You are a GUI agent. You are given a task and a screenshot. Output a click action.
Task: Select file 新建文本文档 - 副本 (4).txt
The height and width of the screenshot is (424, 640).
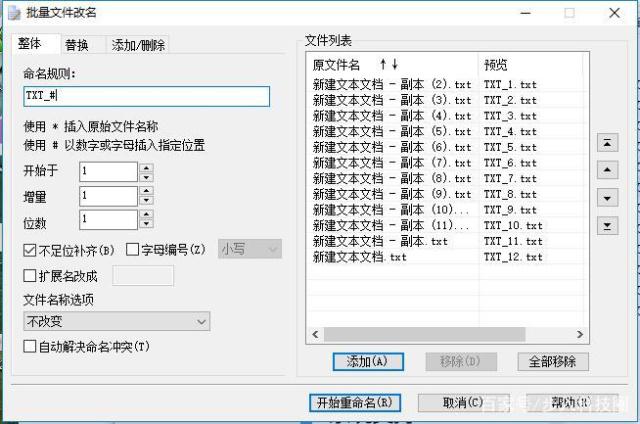392,116
